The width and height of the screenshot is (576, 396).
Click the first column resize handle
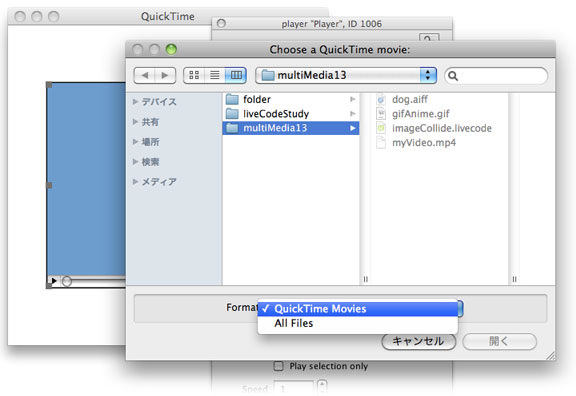[366, 279]
